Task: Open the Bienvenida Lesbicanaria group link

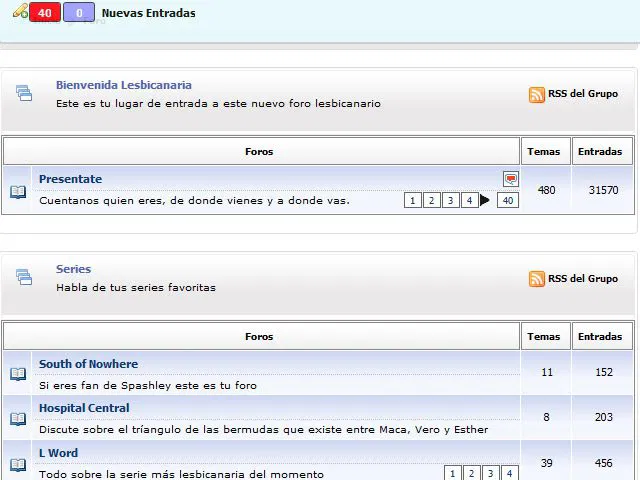Action: pyautogui.click(x=123, y=85)
